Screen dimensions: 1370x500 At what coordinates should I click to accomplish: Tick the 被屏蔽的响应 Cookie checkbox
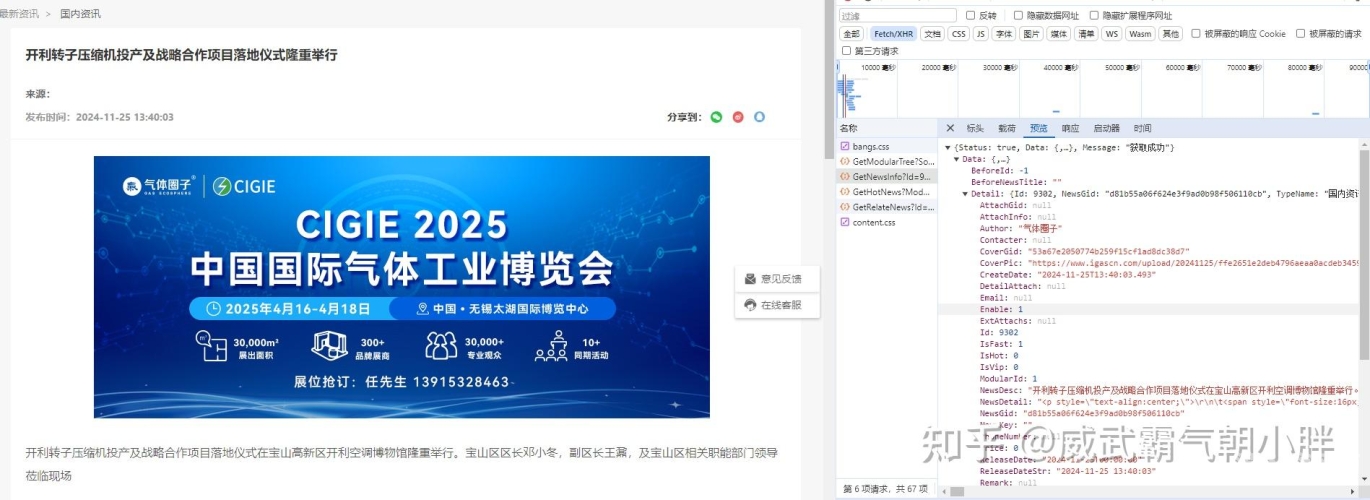pyautogui.click(x=1196, y=33)
